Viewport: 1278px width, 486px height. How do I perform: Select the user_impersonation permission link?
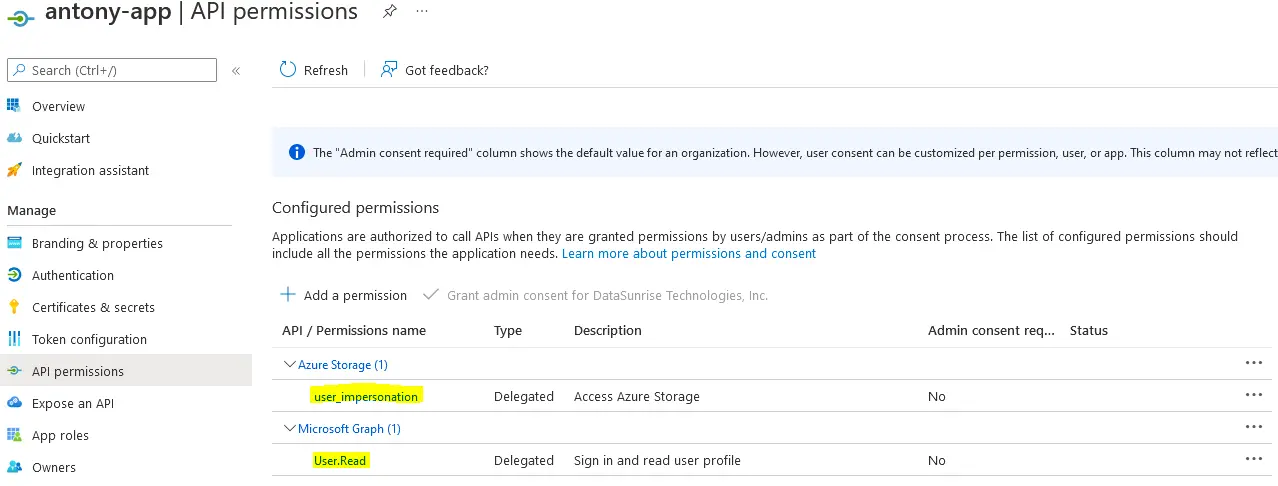[366, 396]
